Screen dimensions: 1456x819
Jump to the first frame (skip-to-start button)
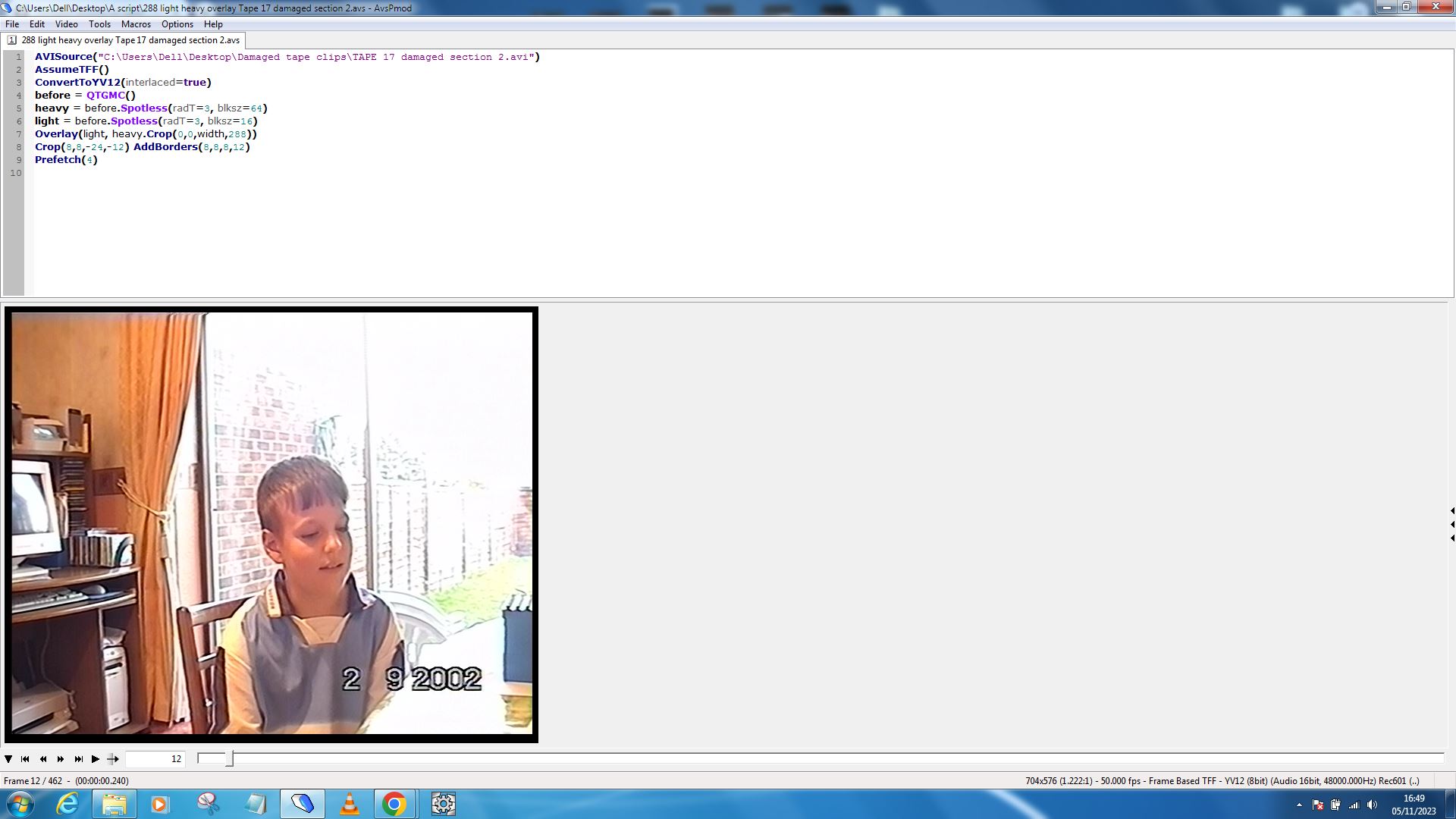click(x=25, y=759)
